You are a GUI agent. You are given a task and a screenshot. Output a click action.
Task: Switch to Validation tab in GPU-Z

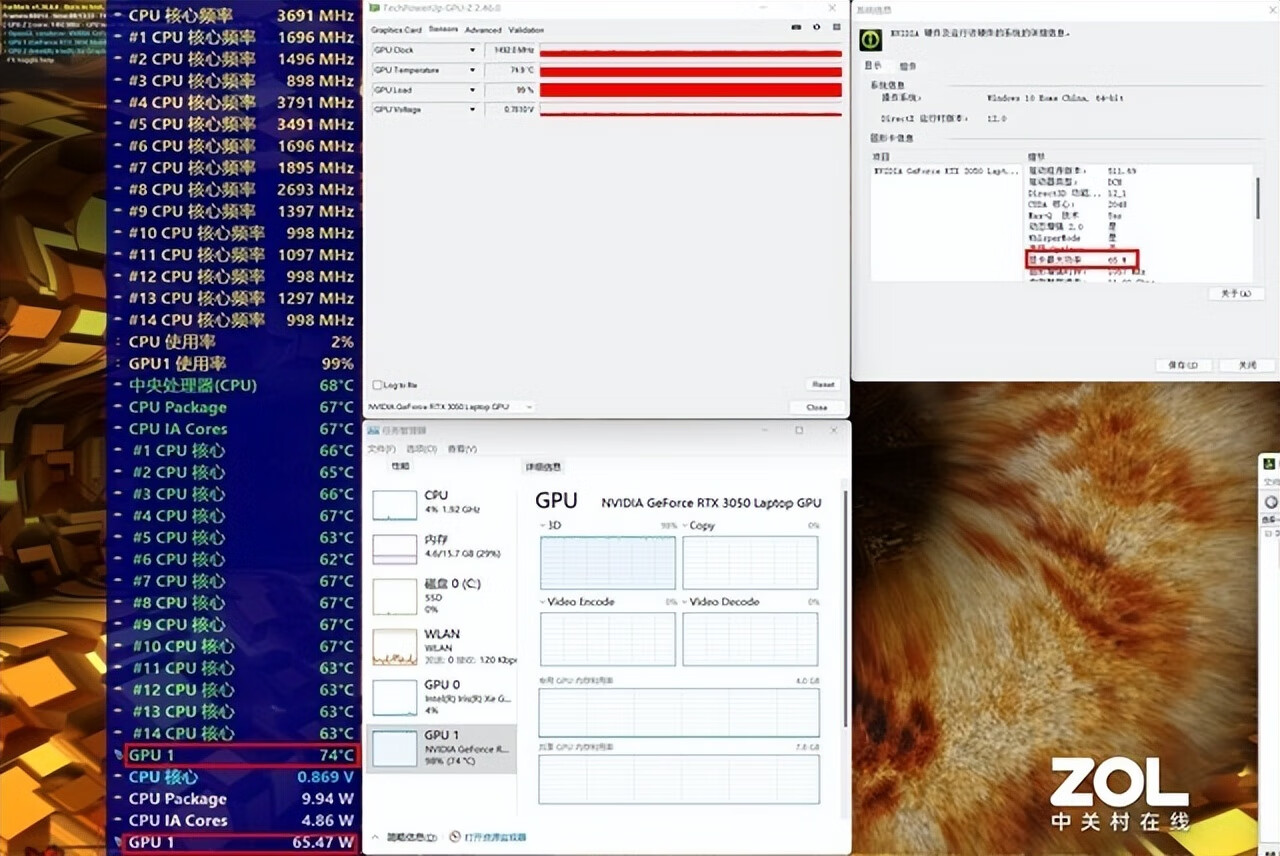coord(526,30)
